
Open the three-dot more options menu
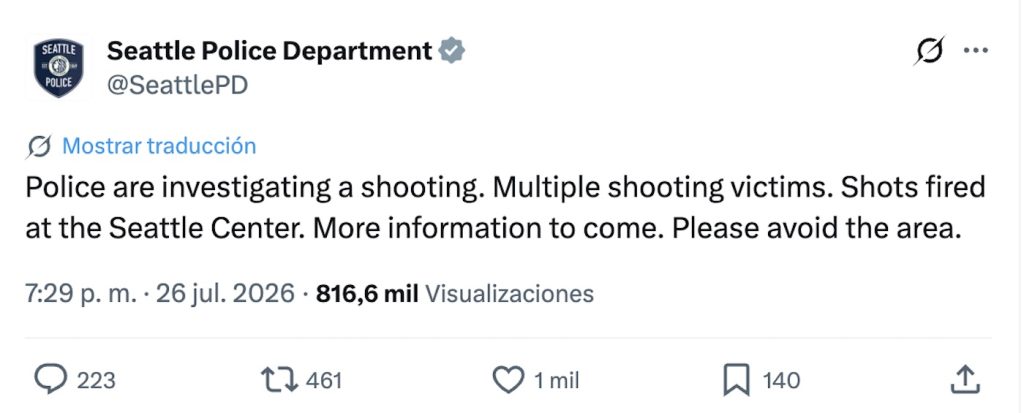pyautogui.click(x=976, y=50)
